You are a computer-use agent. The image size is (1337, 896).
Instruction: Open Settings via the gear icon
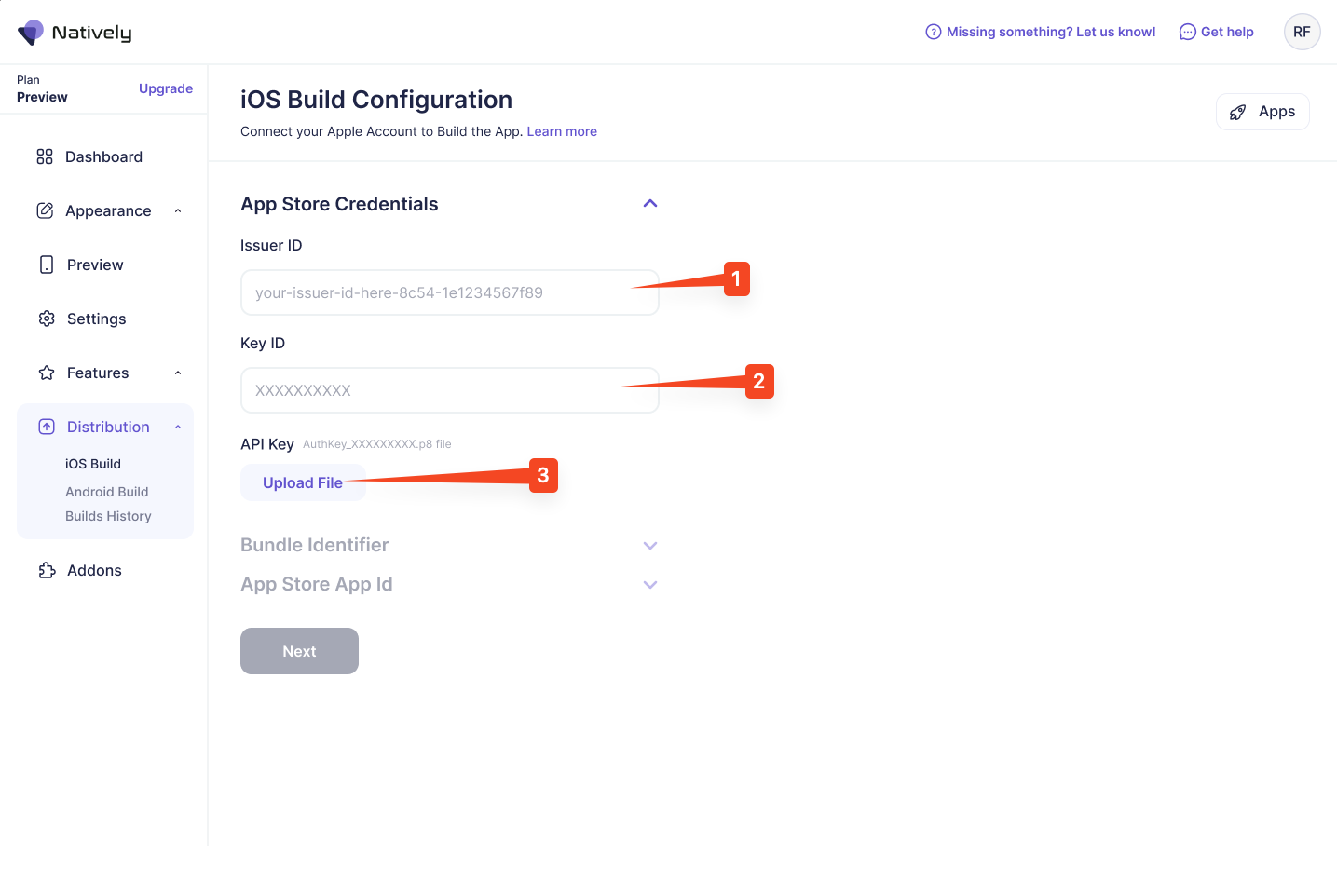coord(47,319)
